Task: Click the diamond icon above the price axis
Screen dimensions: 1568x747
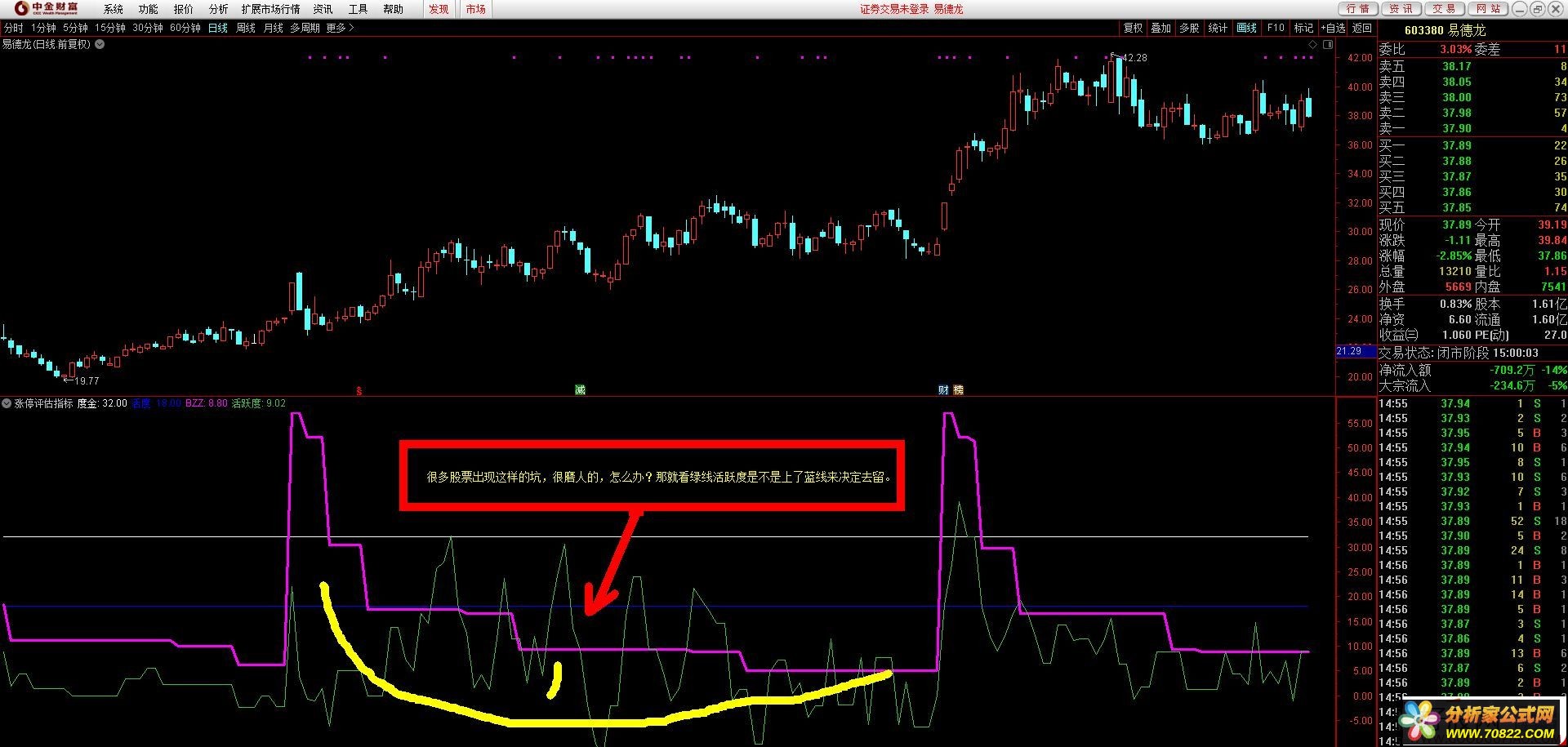Action: pos(1313,45)
